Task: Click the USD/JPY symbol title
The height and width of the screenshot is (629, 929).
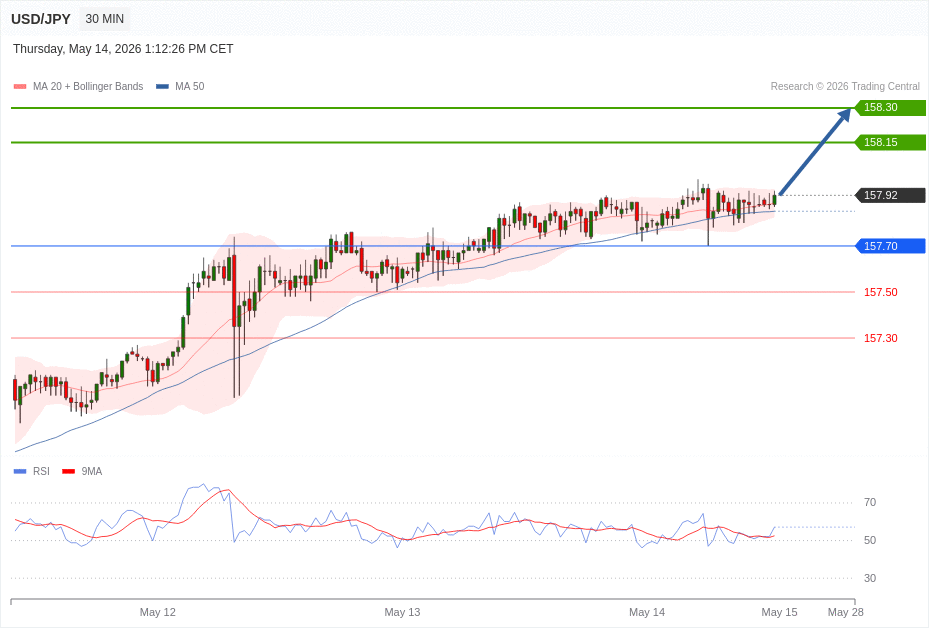Action: 41,20
